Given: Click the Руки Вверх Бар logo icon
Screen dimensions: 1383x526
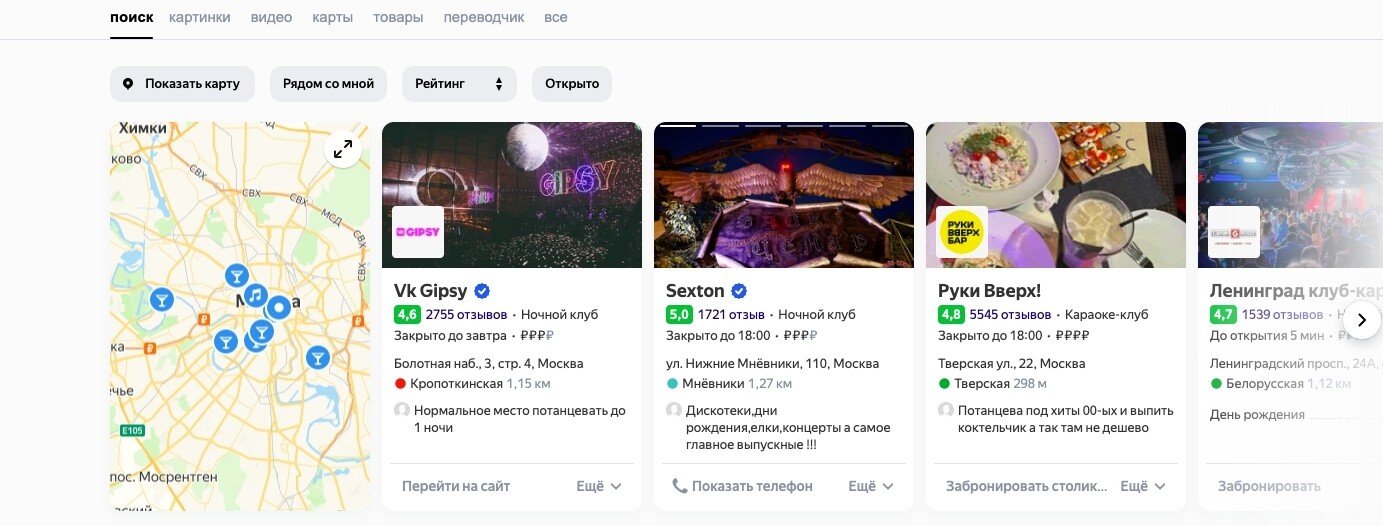Looking at the screenshot, I should click(x=962, y=232).
